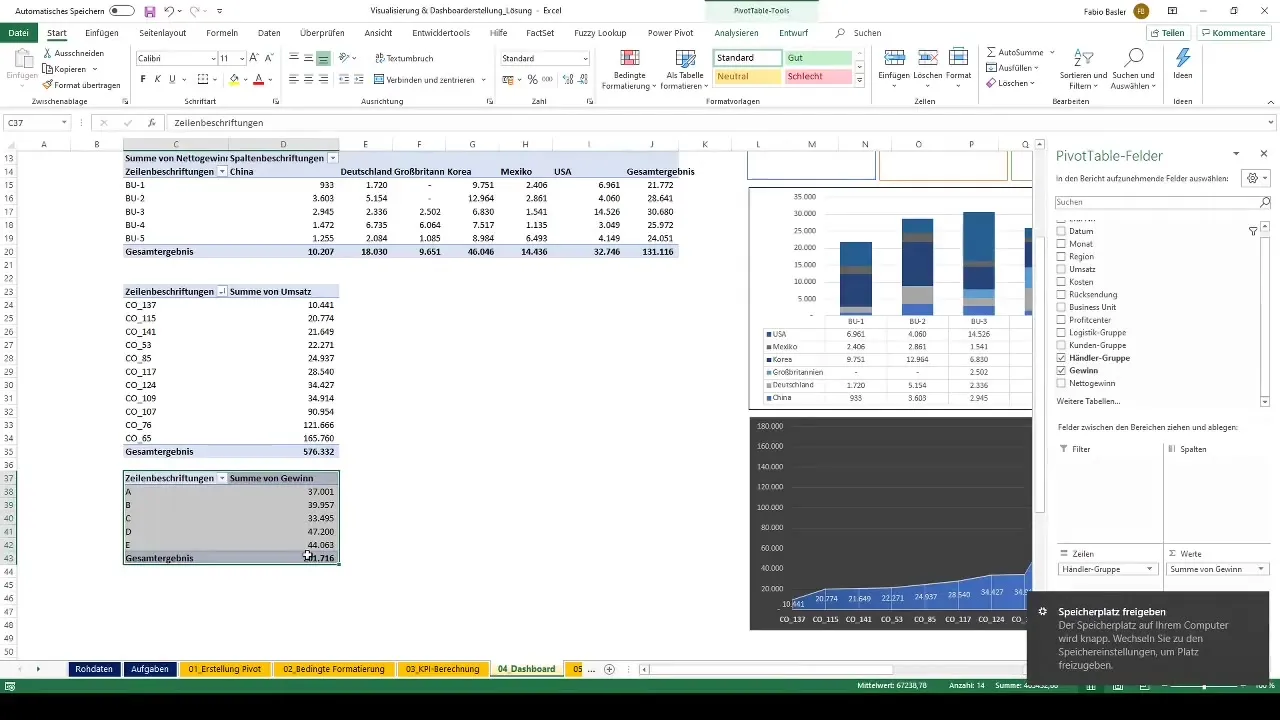Check the Datum field checkbox
Screen dimensions: 1280x720
pyautogui.click(x=1062, y=231)
